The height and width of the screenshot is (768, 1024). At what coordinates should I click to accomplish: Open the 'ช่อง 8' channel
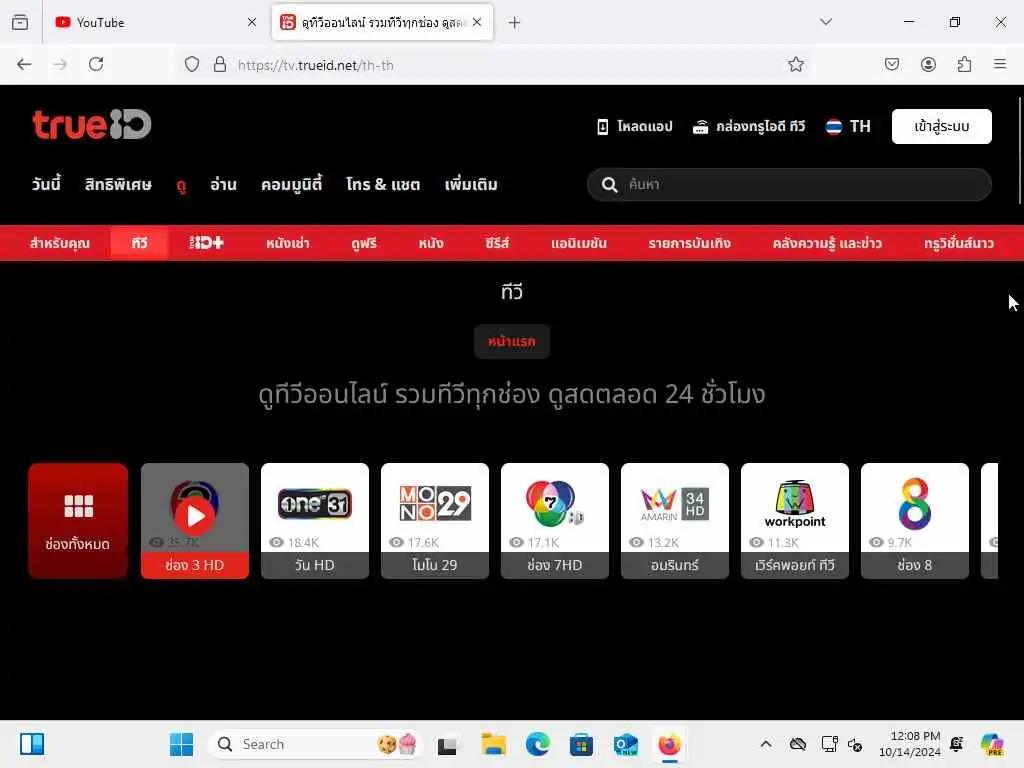point(914,520)
